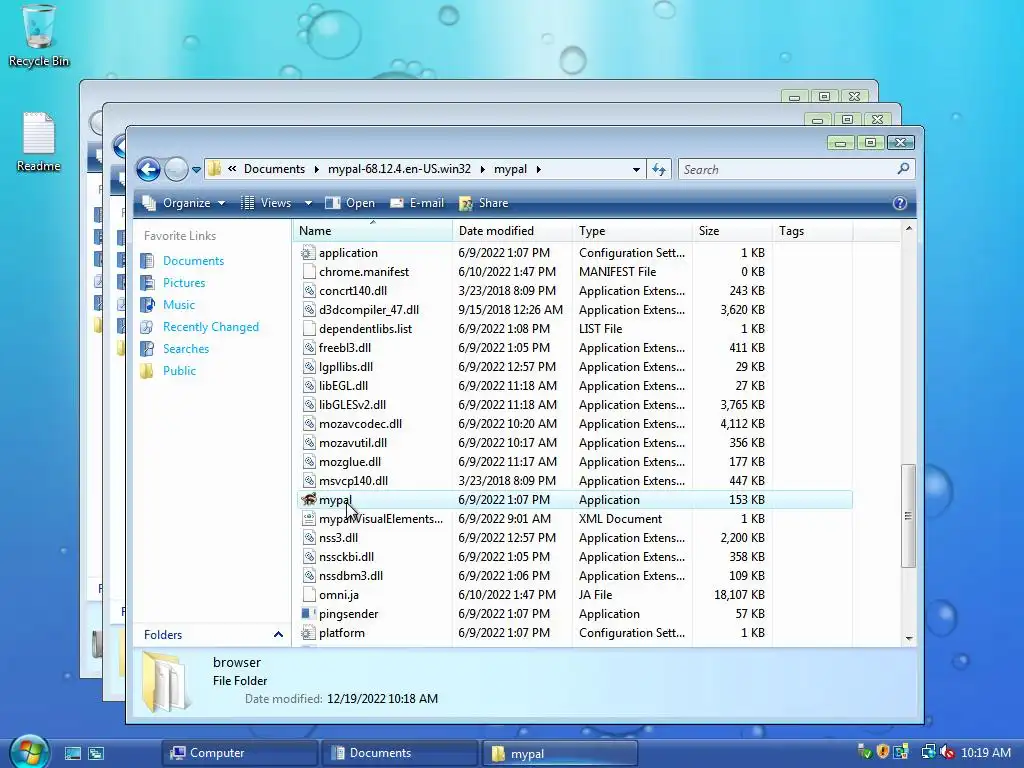
Task: Click the Forward navigation arrow button
Action: (176, 170)
